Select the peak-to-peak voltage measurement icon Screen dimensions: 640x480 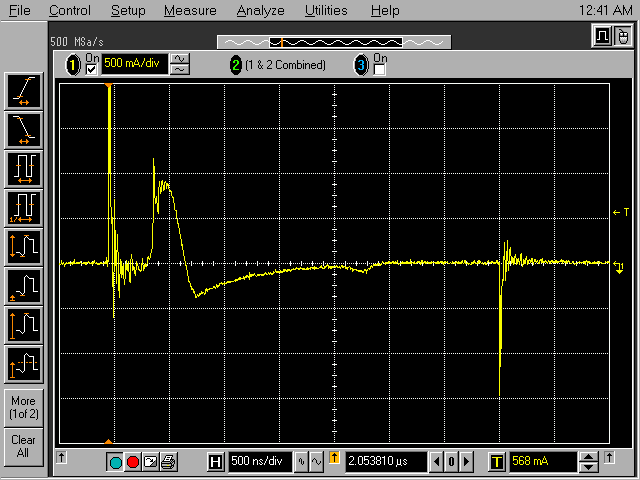[24, 247]
